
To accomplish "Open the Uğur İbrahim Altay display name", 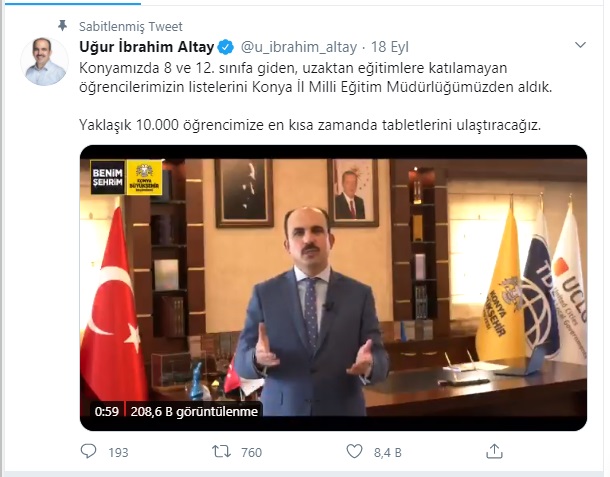I will [147, 47].
